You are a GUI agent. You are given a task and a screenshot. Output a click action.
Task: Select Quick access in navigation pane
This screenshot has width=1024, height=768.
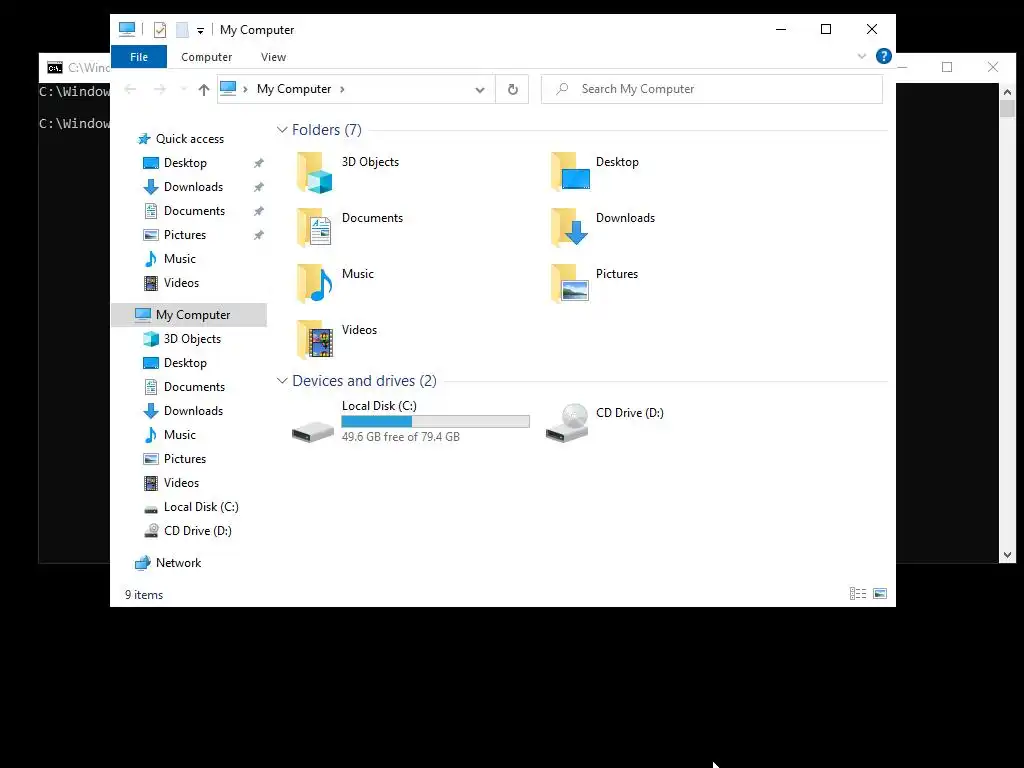pos(189,138)
